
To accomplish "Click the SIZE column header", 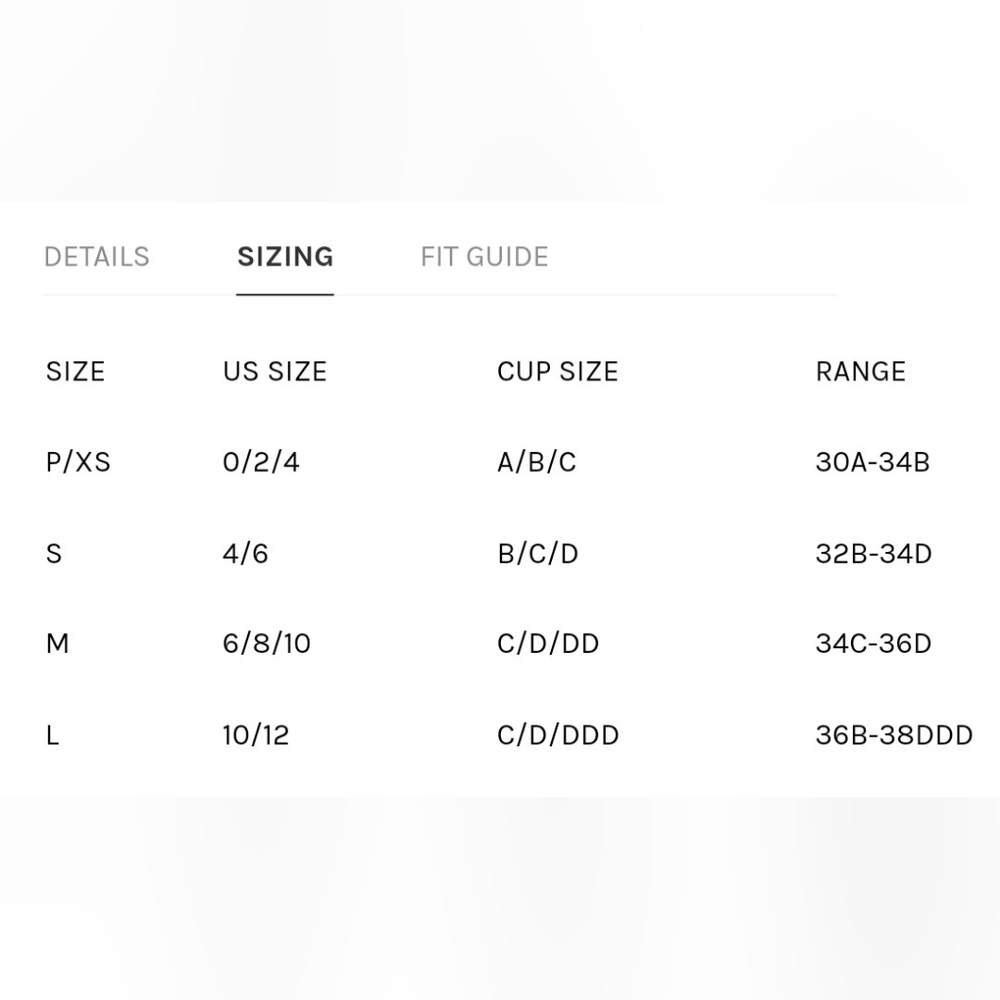I will 75,371.
